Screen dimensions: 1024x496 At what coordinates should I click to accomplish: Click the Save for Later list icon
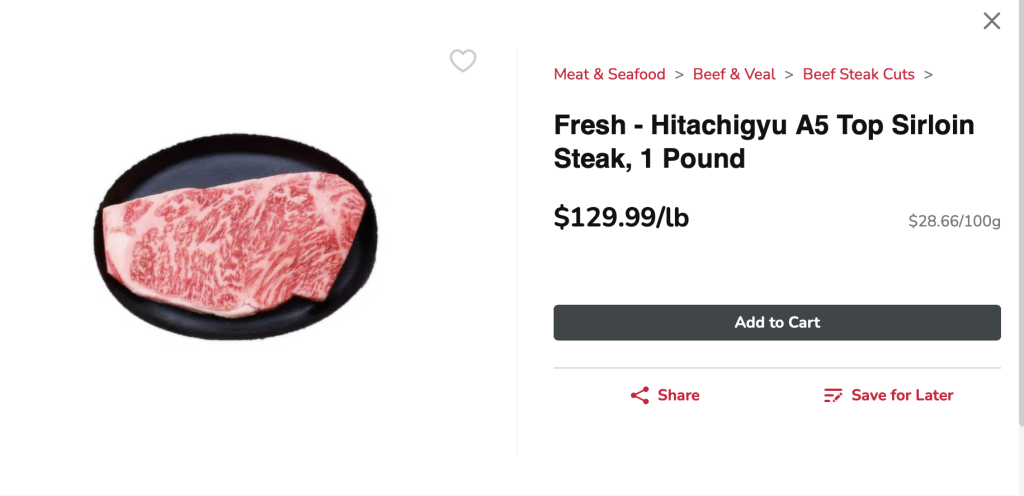coord(833,395)
